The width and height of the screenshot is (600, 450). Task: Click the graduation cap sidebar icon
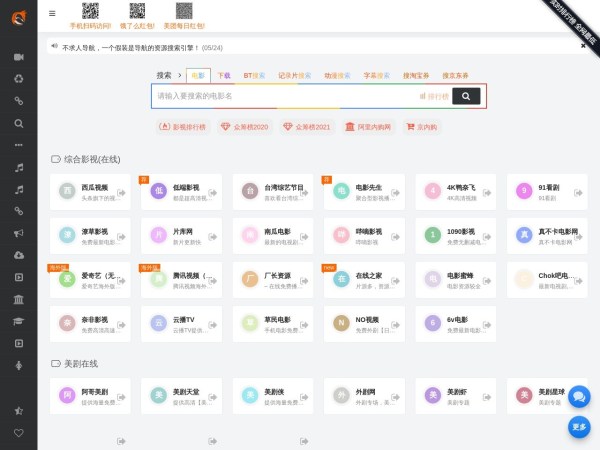click(x=19, y=321)
